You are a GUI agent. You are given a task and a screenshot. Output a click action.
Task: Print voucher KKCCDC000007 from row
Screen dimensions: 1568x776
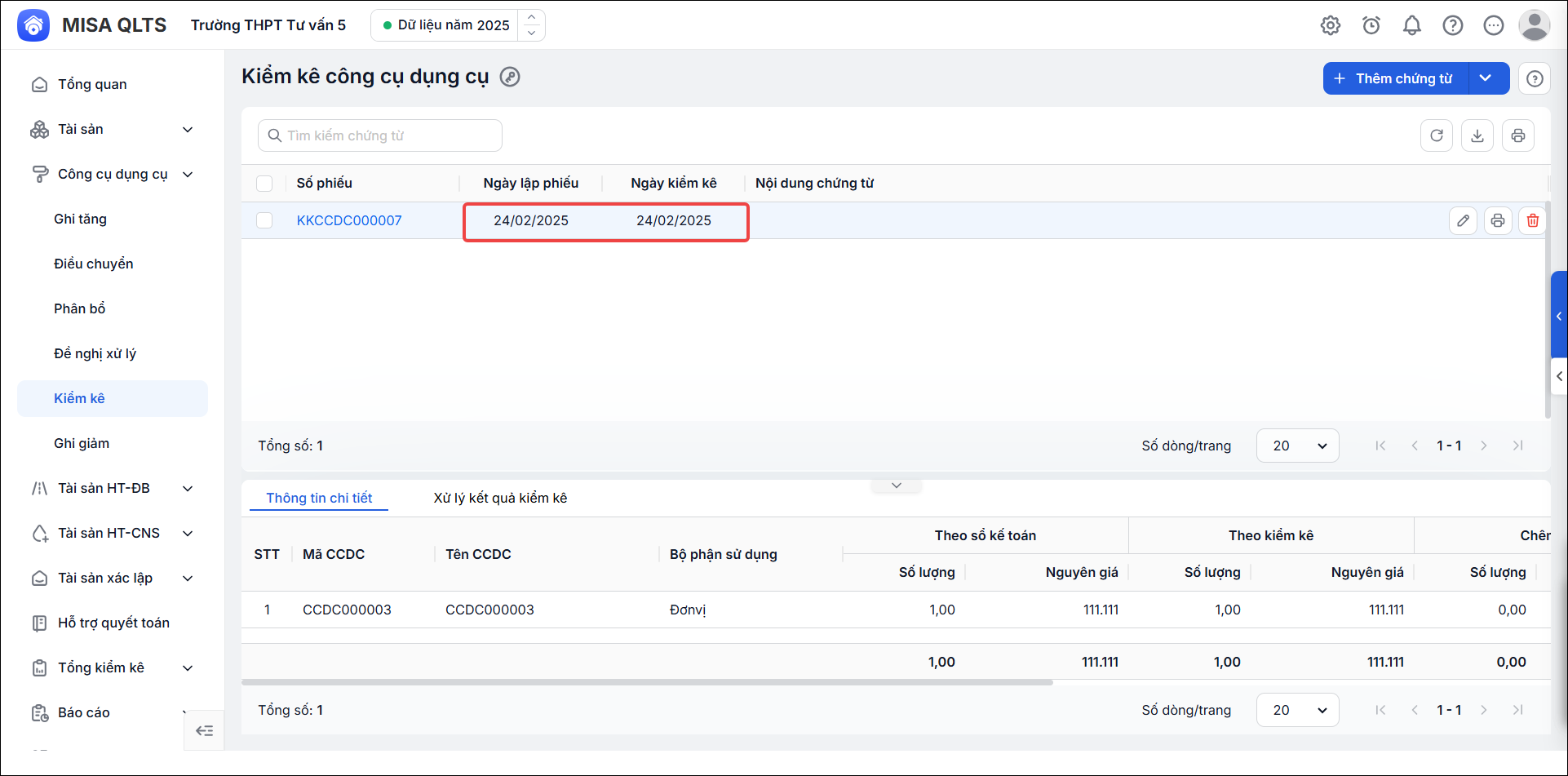(x=1498, y=220)
